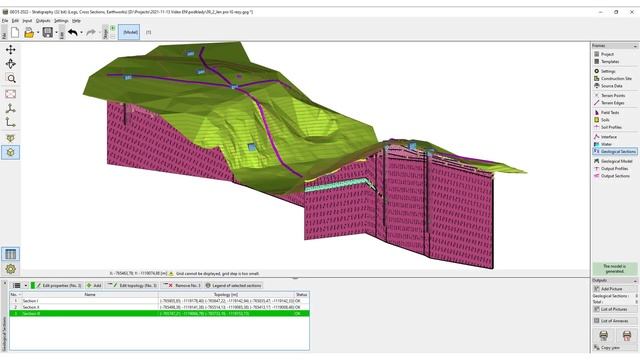Click Edit topology (No. 3) button

(133, 286)
